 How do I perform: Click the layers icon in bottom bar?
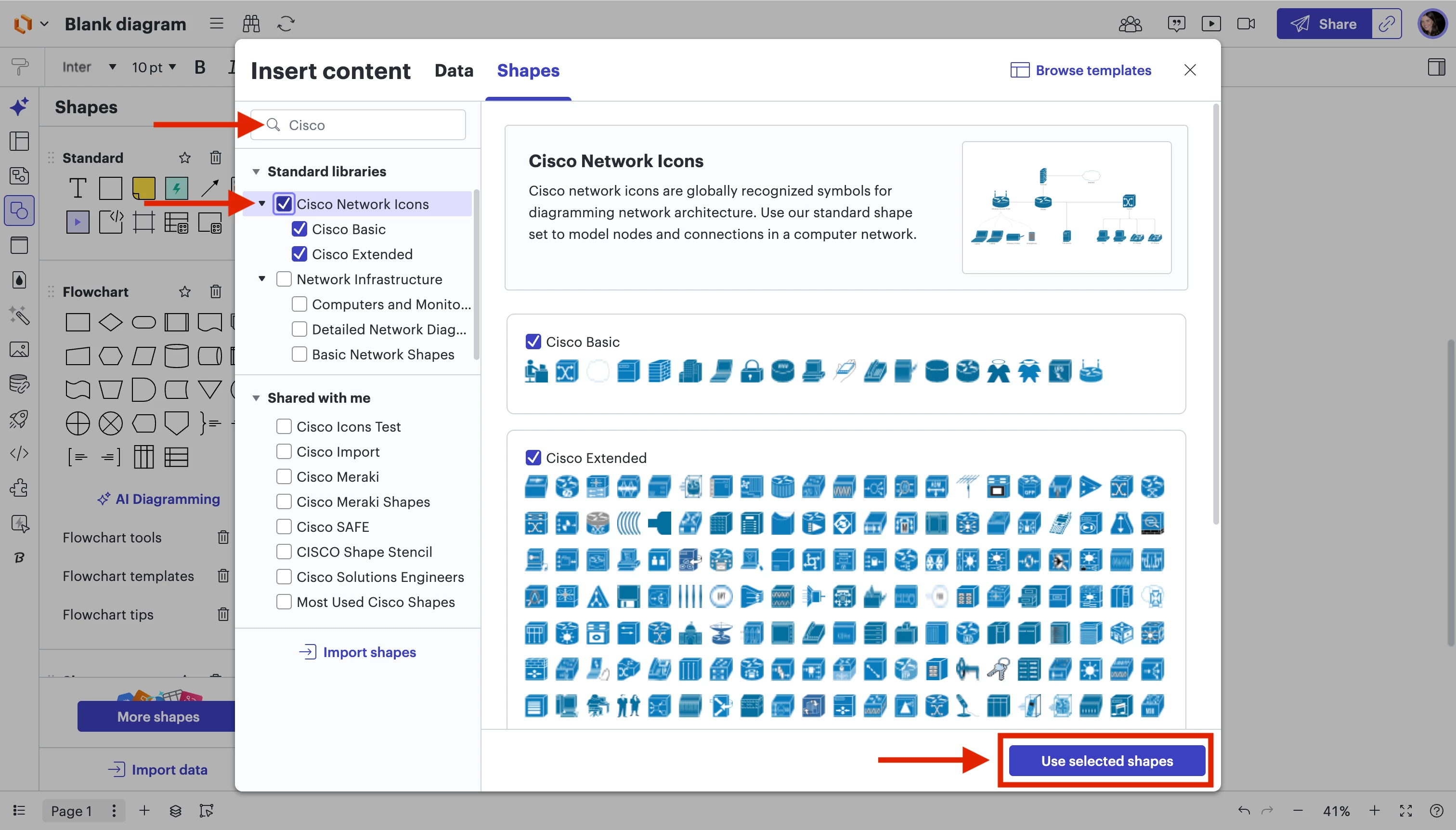click(x=175, y=811)
